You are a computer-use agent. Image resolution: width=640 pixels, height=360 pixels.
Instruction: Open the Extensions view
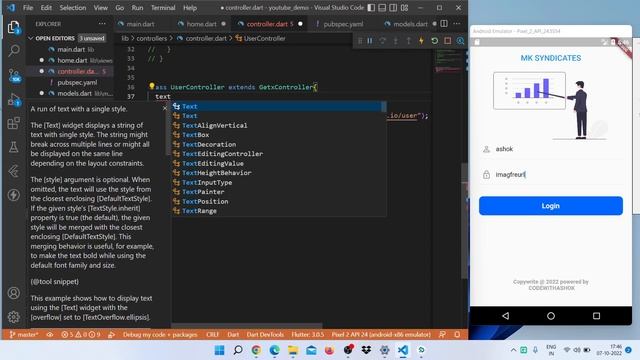click(13, 123)
